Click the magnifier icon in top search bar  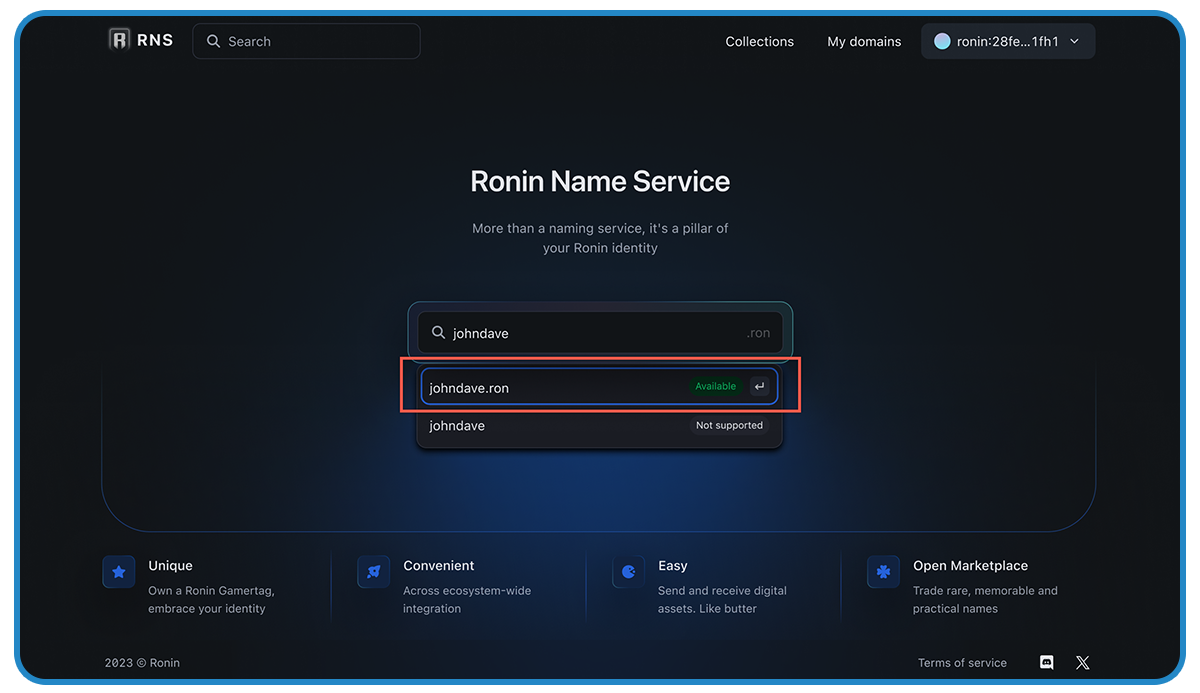point(213,41)
